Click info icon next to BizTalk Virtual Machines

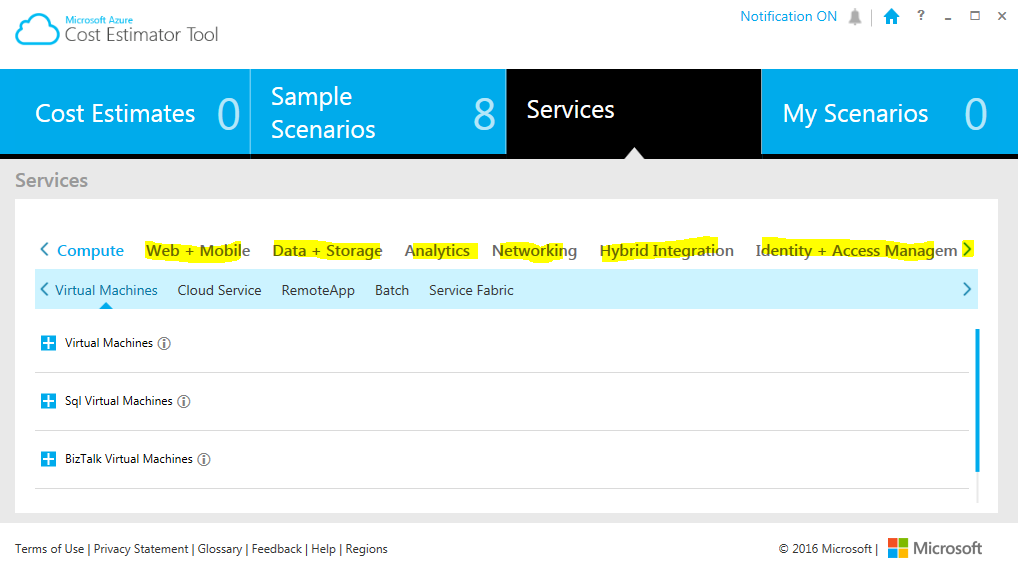click(204, 459)
